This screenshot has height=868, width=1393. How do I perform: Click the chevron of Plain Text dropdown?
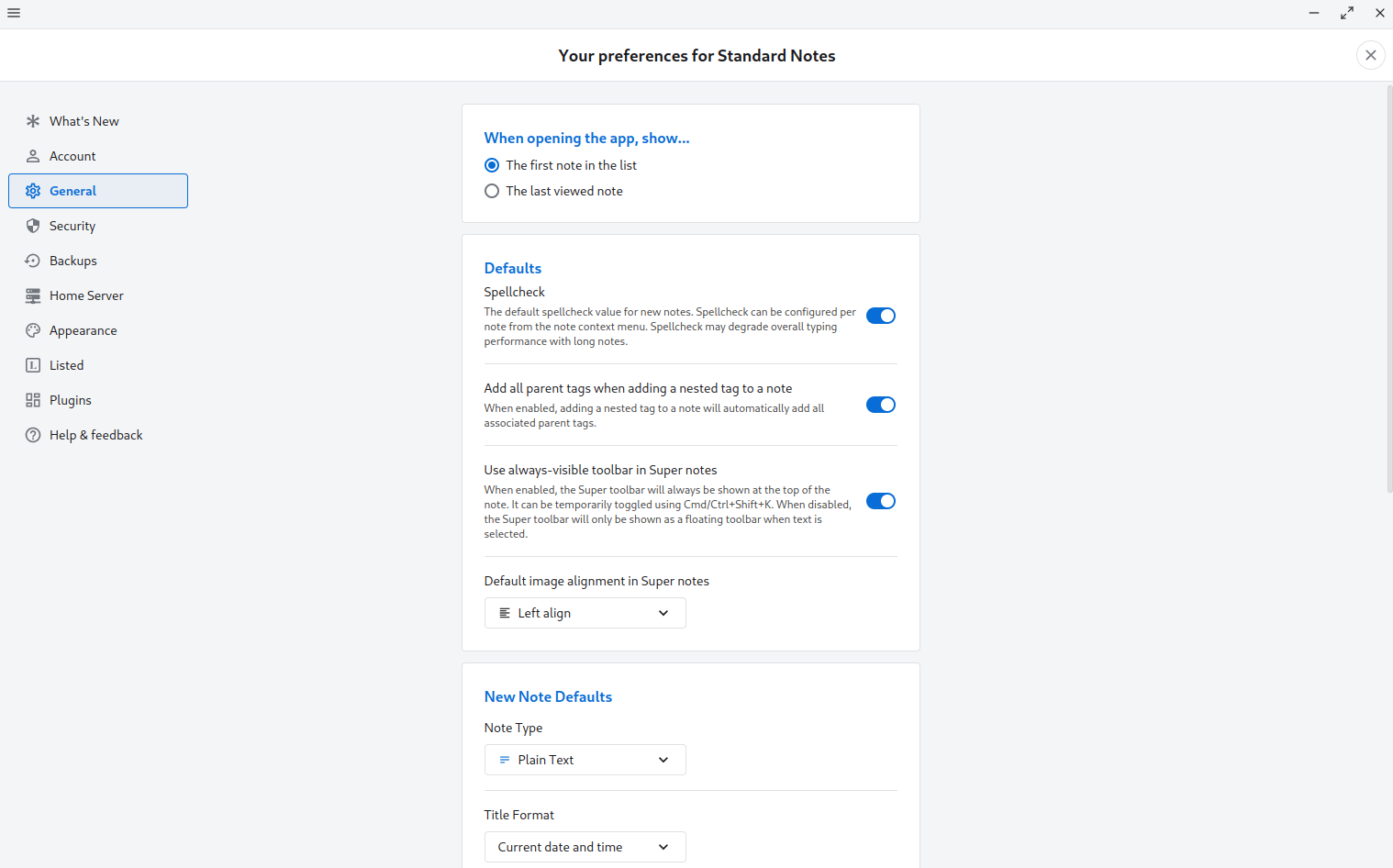[663, 760]
